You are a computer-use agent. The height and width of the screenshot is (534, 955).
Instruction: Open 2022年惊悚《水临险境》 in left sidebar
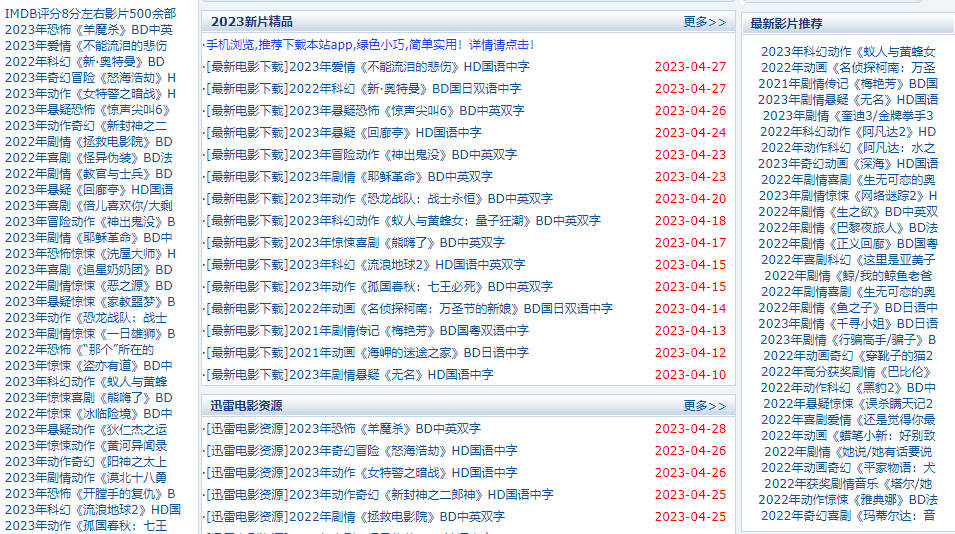(x=89, y=413)
